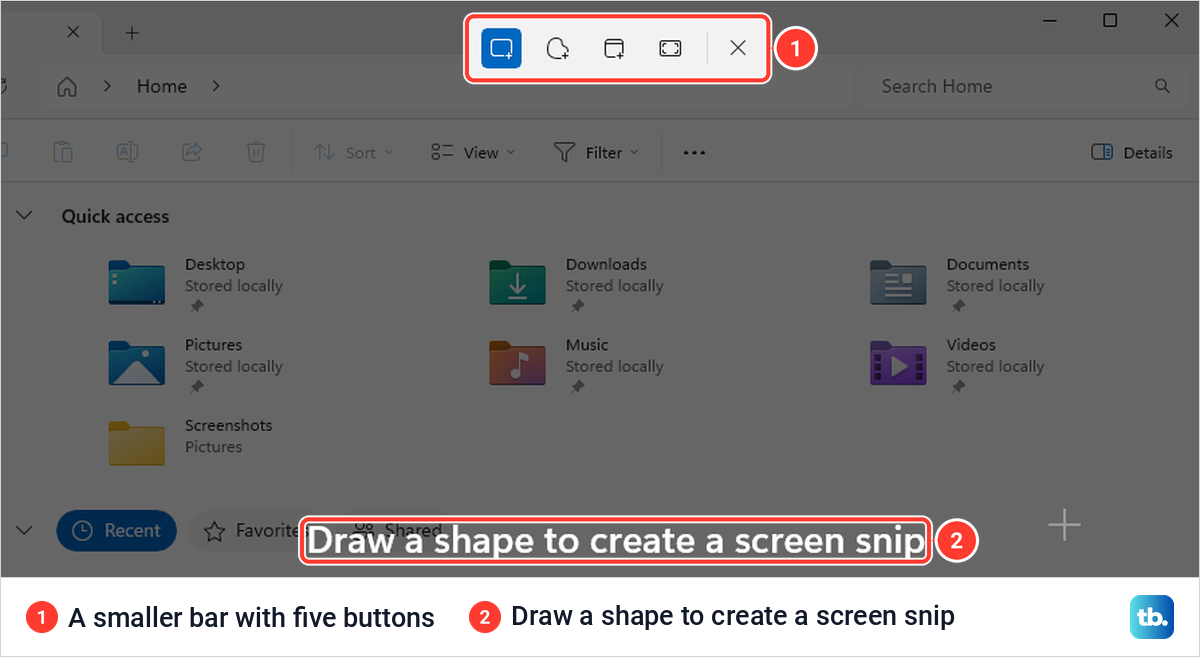The height and width of the screenshot is (657, 1200).
Task: Click the Music folder name text
Action: click(x=587, y=345)
